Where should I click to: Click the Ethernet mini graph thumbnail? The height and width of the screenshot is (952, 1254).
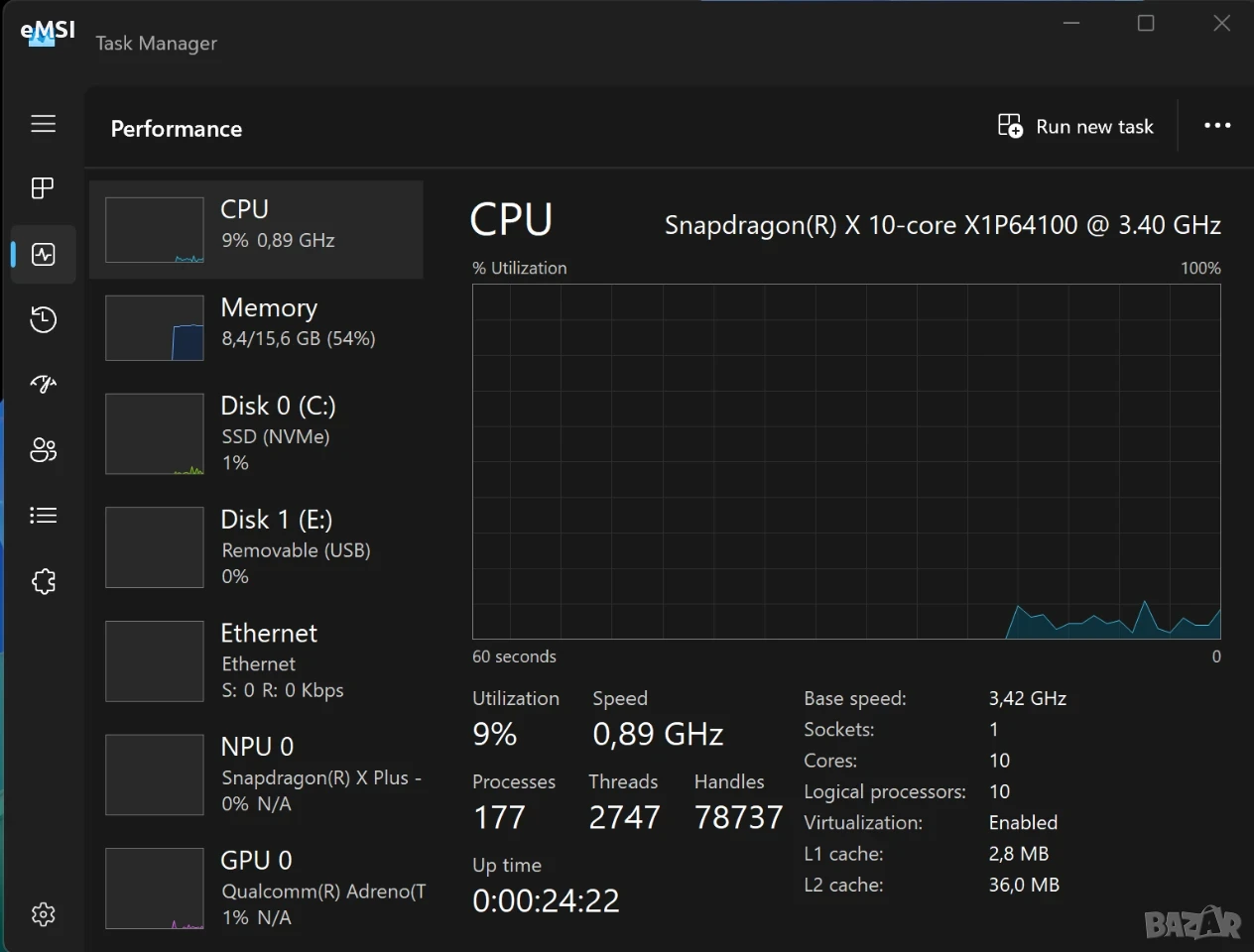click(x=155, y=661)
